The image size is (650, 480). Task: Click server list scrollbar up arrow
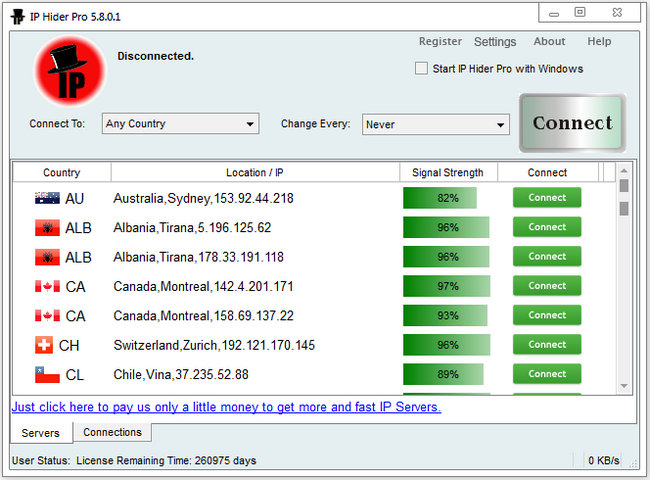coord(624,170)
